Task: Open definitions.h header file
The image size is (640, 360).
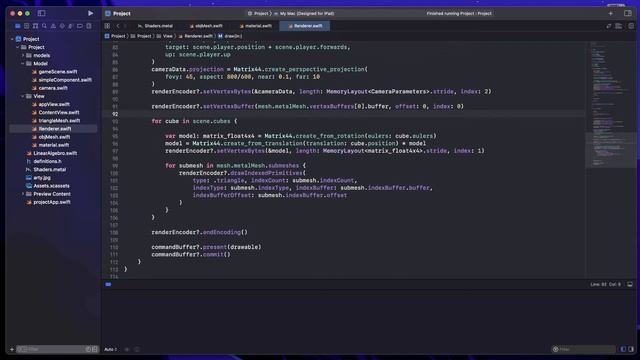Action: (44, 162)
